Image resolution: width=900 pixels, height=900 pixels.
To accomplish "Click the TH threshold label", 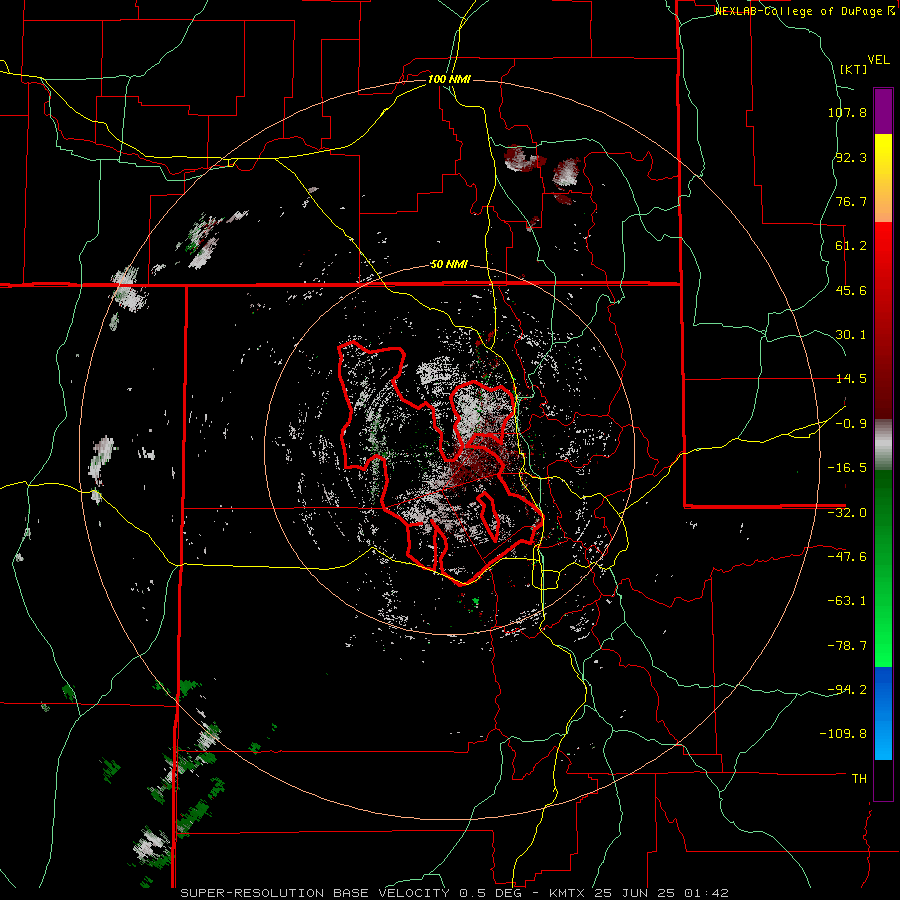I will (859, 779).
